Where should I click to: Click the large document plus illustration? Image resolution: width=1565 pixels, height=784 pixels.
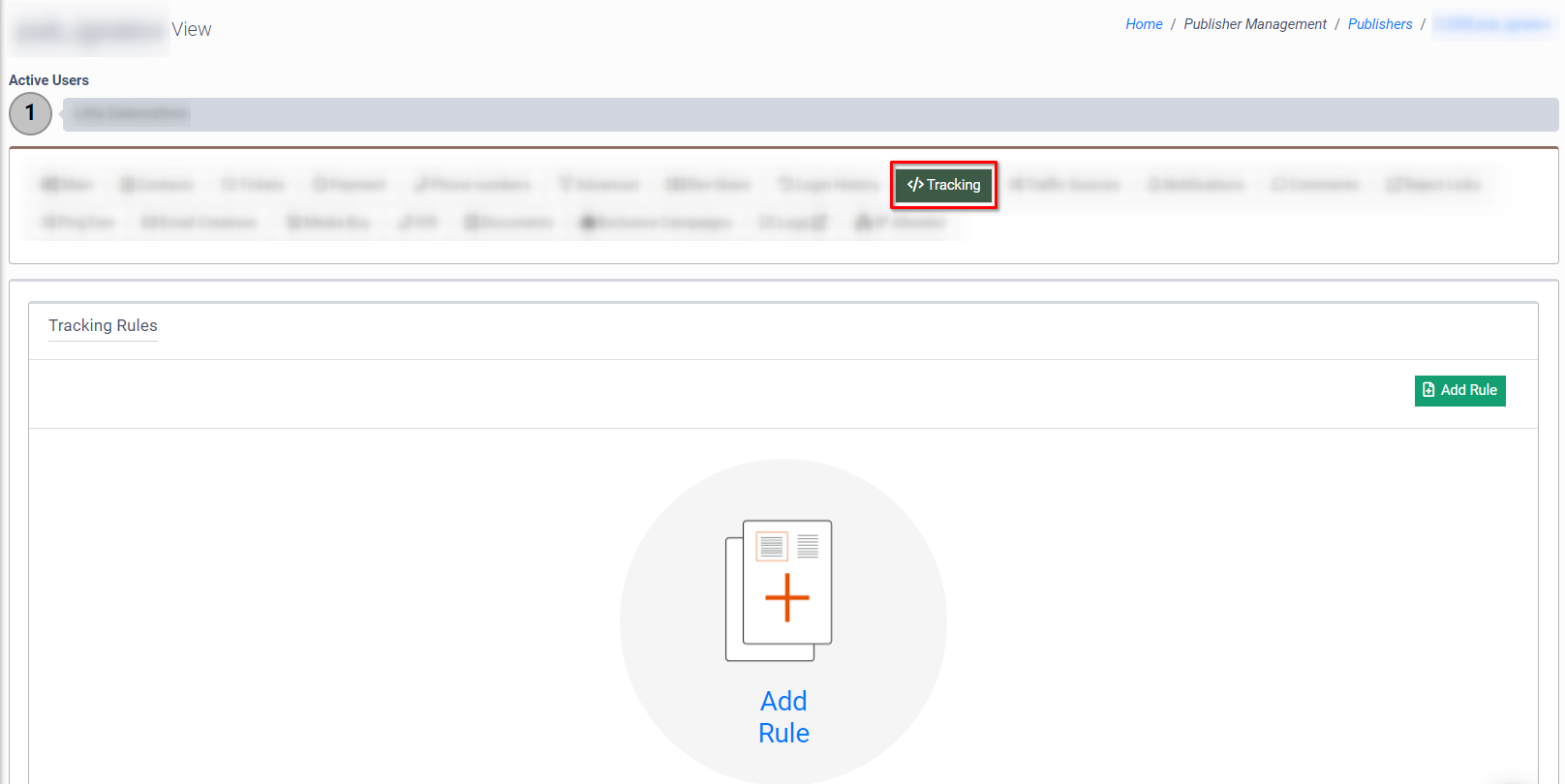tap(780, 590)
